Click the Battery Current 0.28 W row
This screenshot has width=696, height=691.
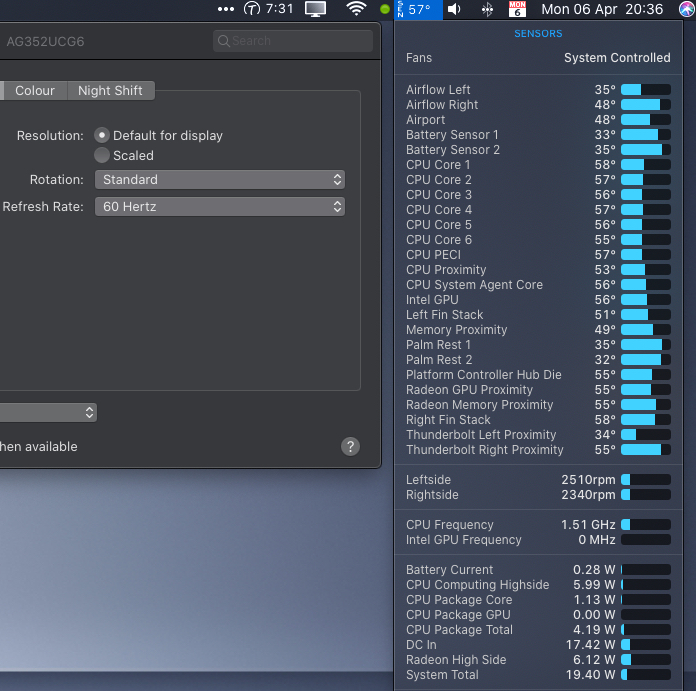(538, 570)
